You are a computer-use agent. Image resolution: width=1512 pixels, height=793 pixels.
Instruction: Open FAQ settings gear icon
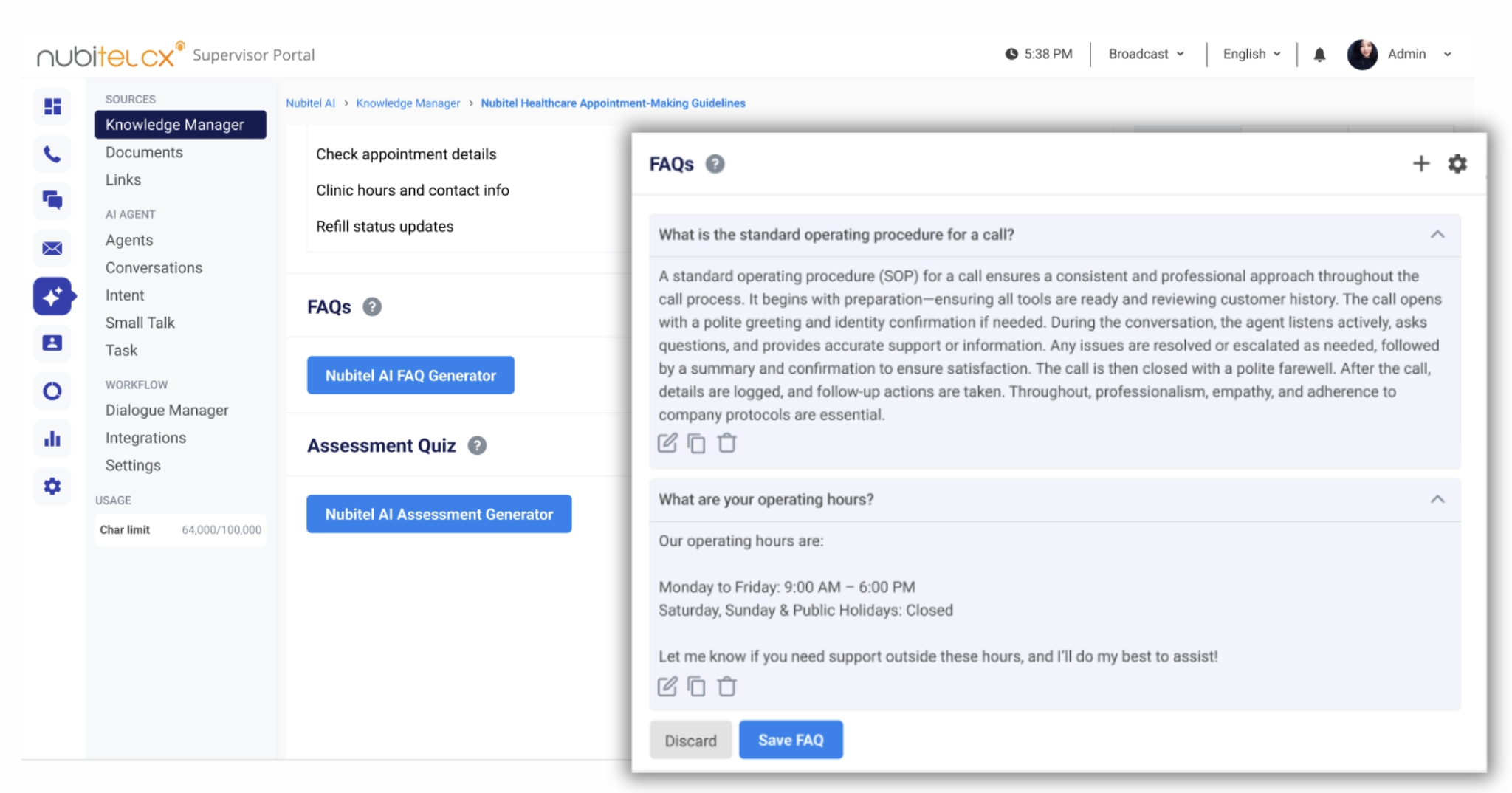(1457, 164)
